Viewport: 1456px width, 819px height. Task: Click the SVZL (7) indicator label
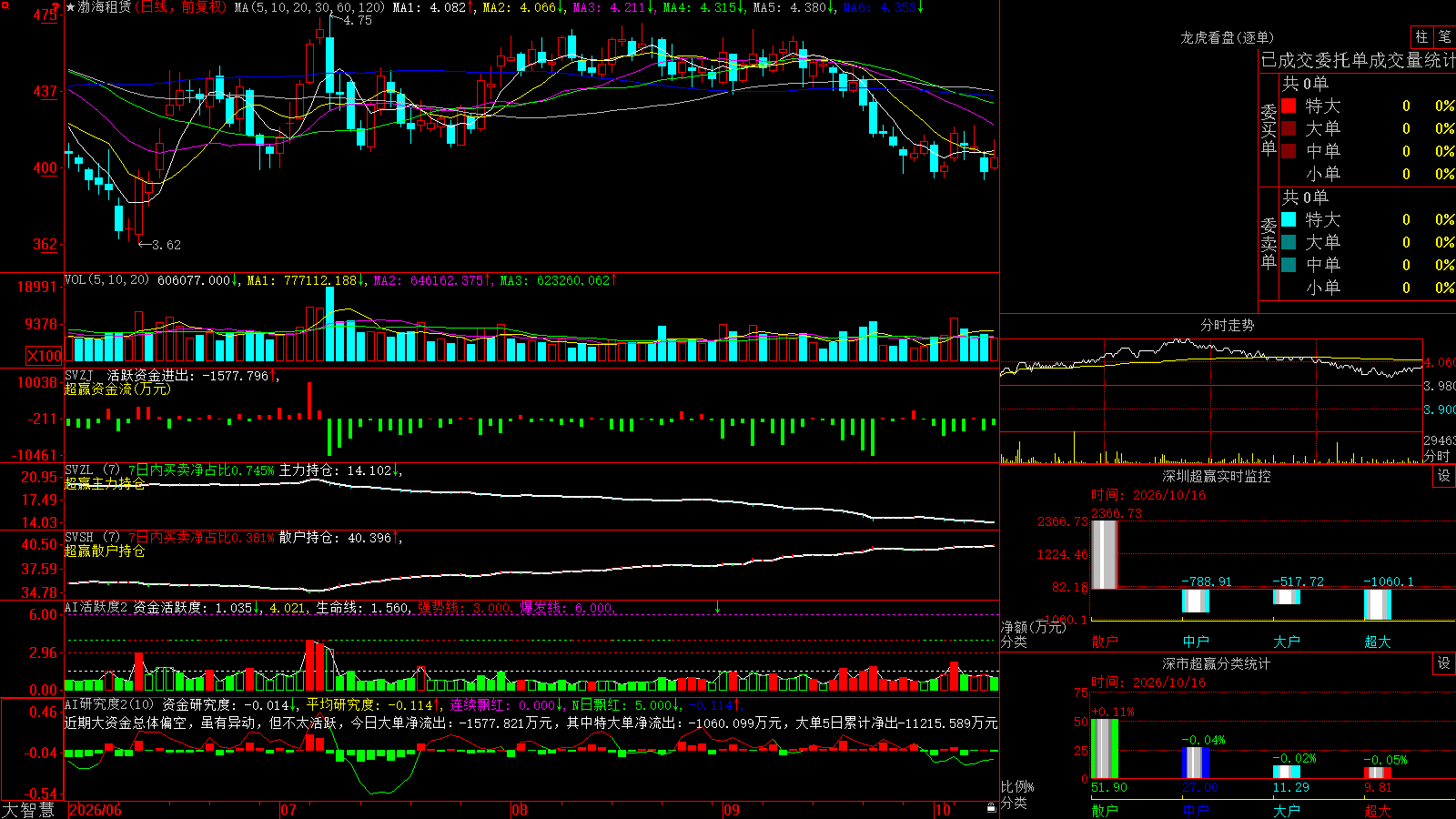(92, 470)
